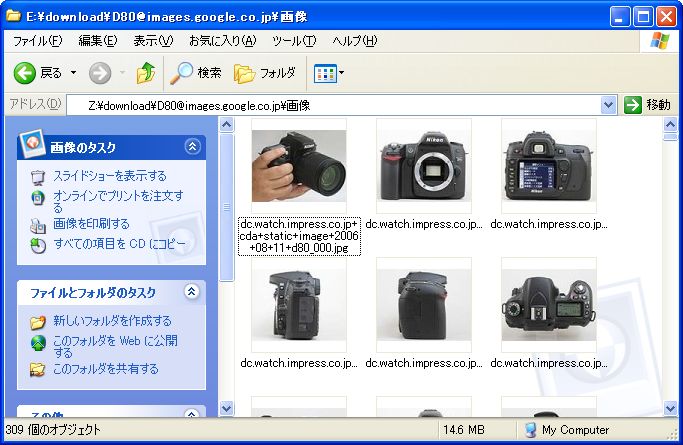Click the Up folder toolbar icon

[145, 73]
